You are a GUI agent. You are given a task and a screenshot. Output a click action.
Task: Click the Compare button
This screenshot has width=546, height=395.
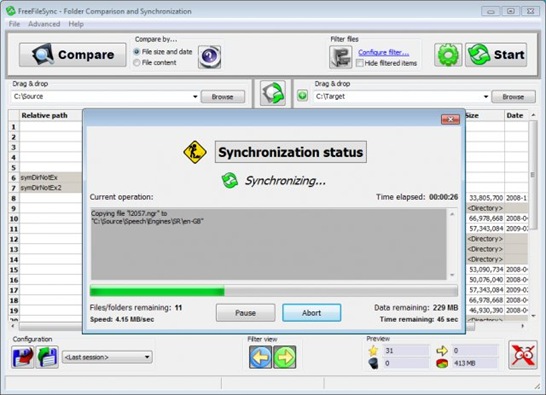[72, 55]
